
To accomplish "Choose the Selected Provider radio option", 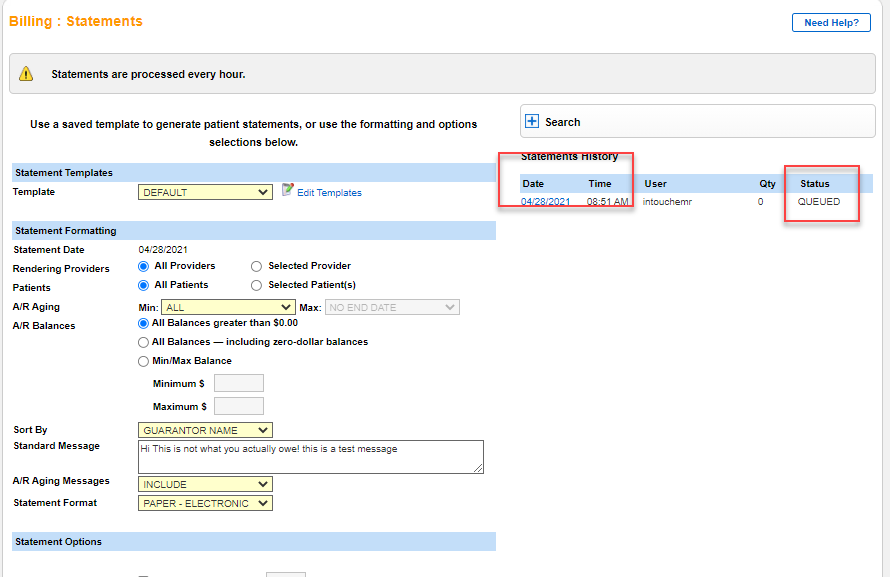I will pos(257,267).
